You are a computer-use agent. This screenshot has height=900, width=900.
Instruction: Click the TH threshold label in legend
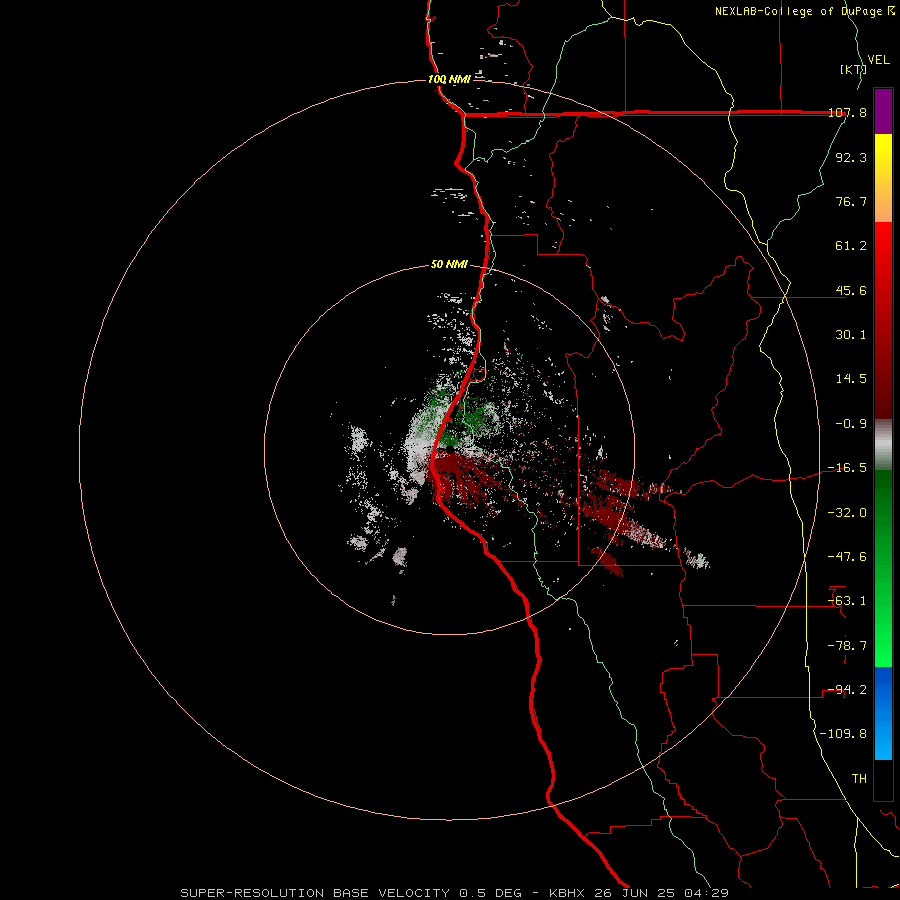pos(859,779)
